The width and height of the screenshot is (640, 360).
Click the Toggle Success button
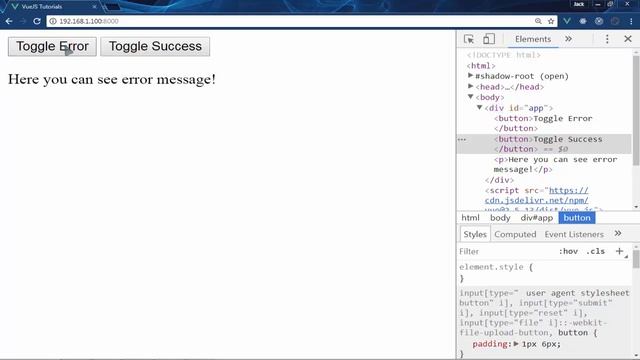[x=155, y=47]
